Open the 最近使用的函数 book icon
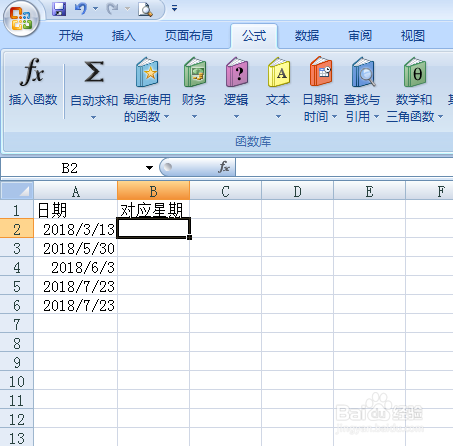453x446 pixels. pyautogui.click(x=147, y=72)
